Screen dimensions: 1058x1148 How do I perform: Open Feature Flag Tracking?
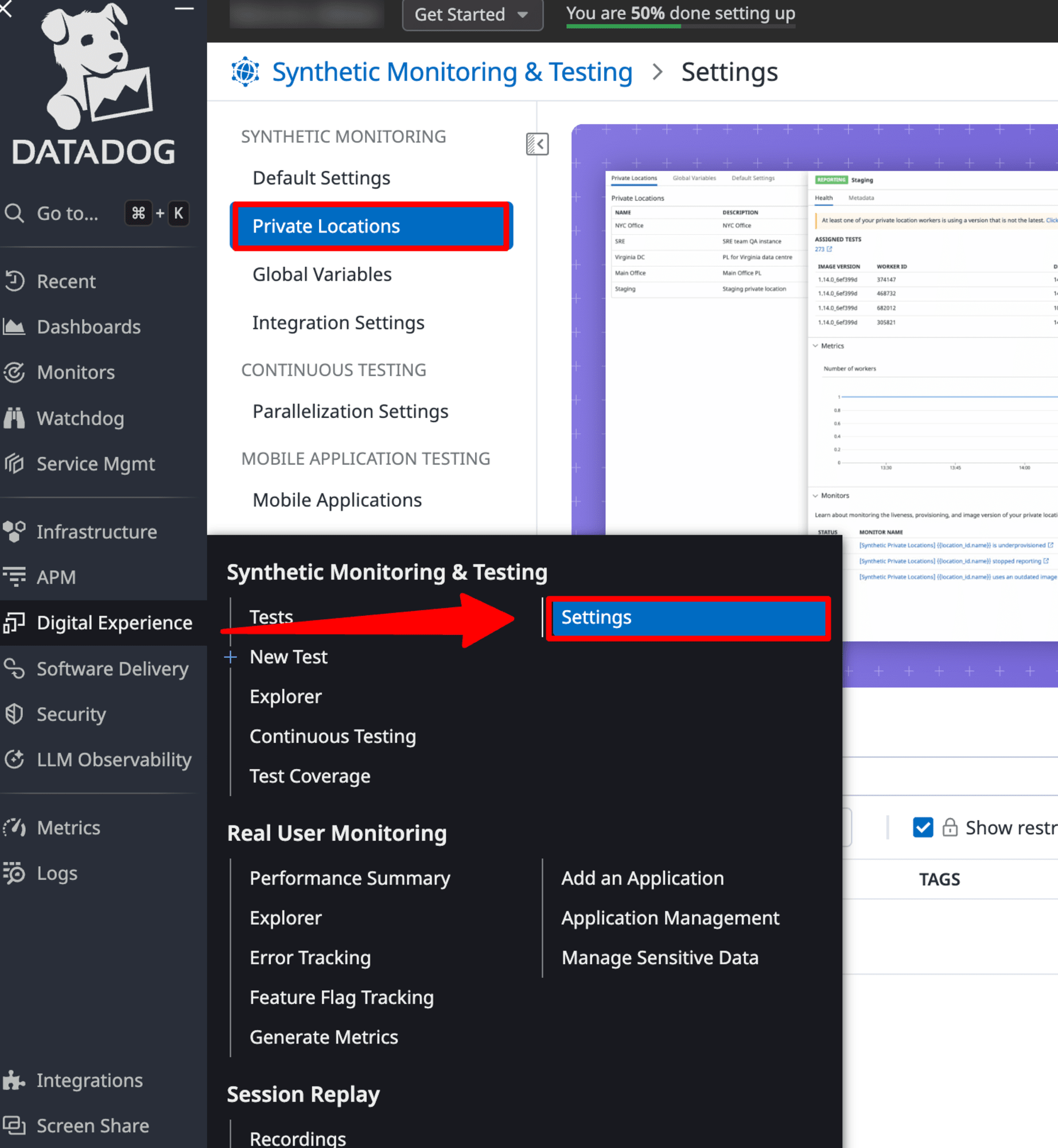[341, 998]
